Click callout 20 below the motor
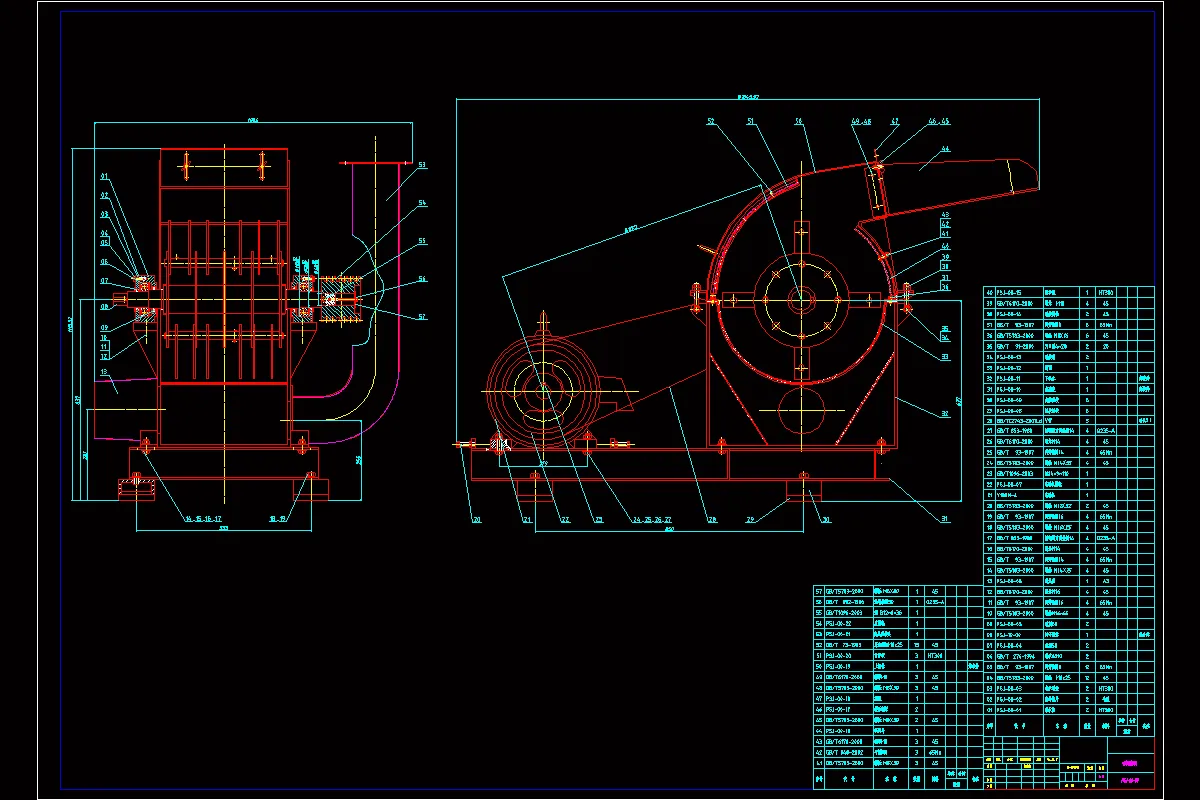This screenshot has height=800, width=1200. 477,519
